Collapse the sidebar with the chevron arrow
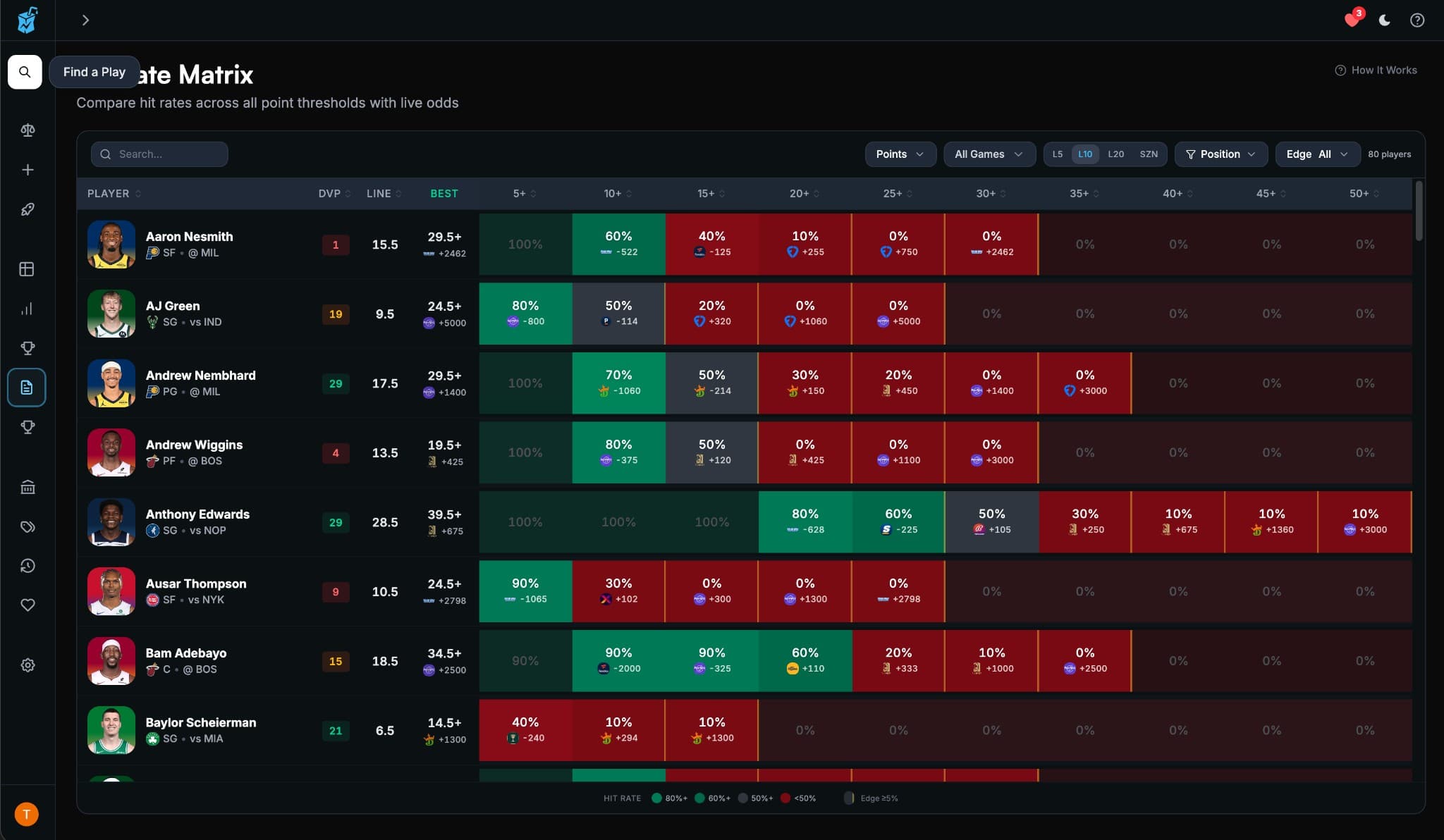Viewport: 1444px width, 840px height. tap(86, 20)
